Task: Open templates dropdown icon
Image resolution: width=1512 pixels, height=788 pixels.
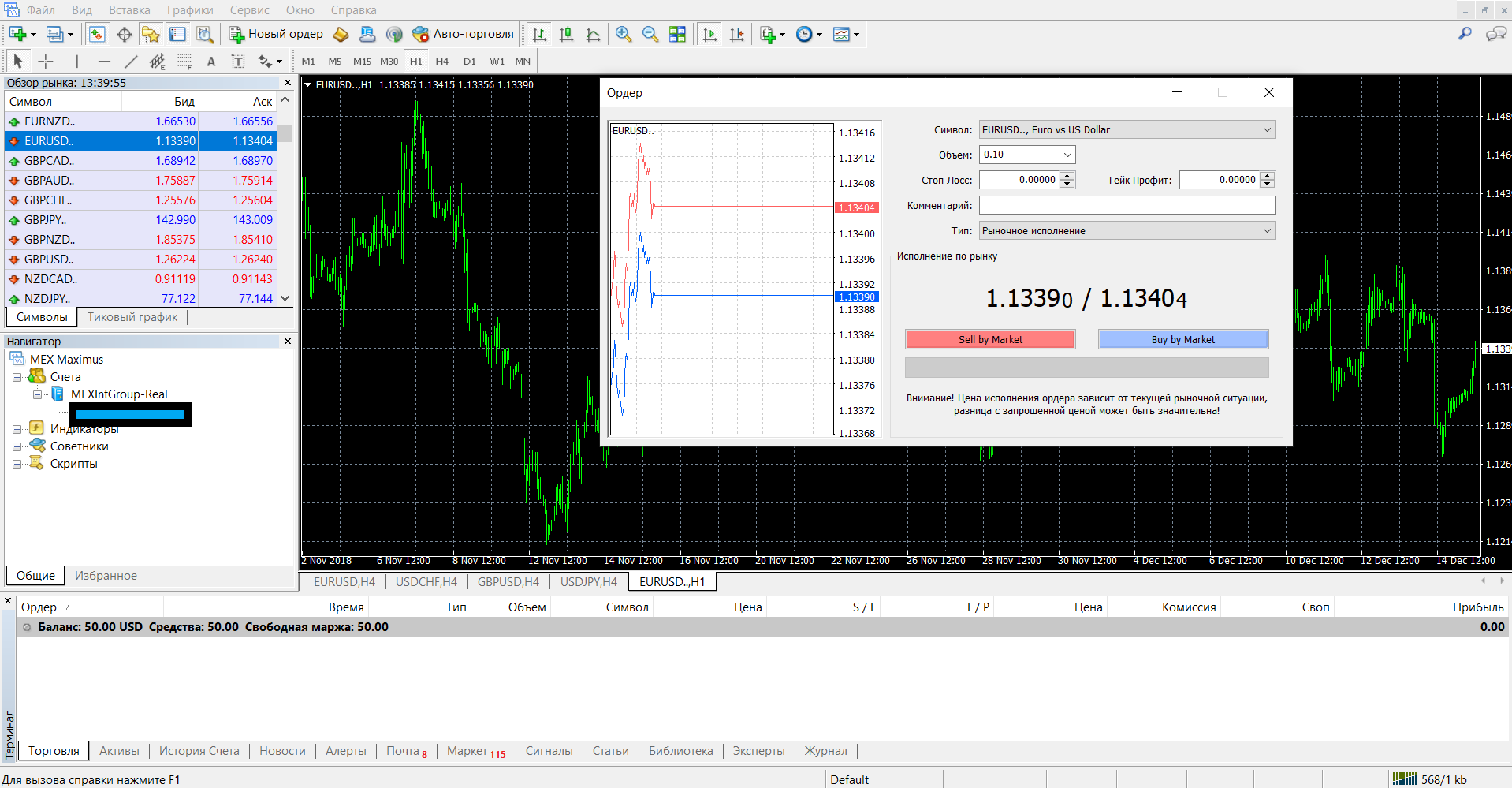Action: pos(846,34)
